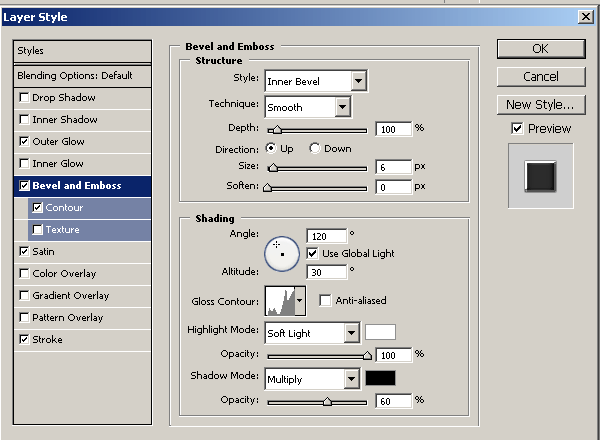Image resolution: width=600 pixels, height=440 pixels.
Task: Disable the Use Global Light checkbox
Action: click(x=313, y=254)
